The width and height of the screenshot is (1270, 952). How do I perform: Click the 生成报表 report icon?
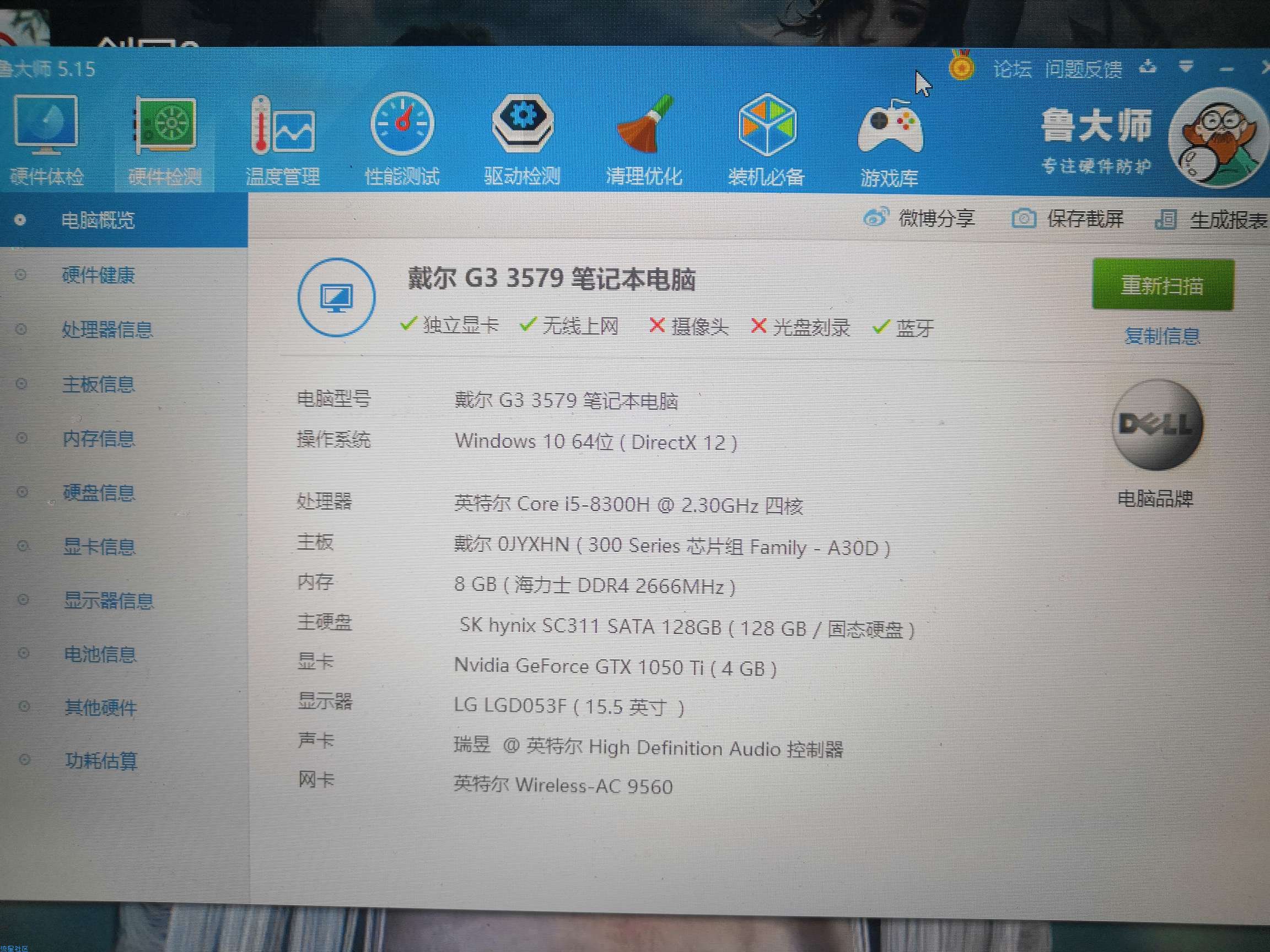pyautogui.click(x=1165, y=219)
